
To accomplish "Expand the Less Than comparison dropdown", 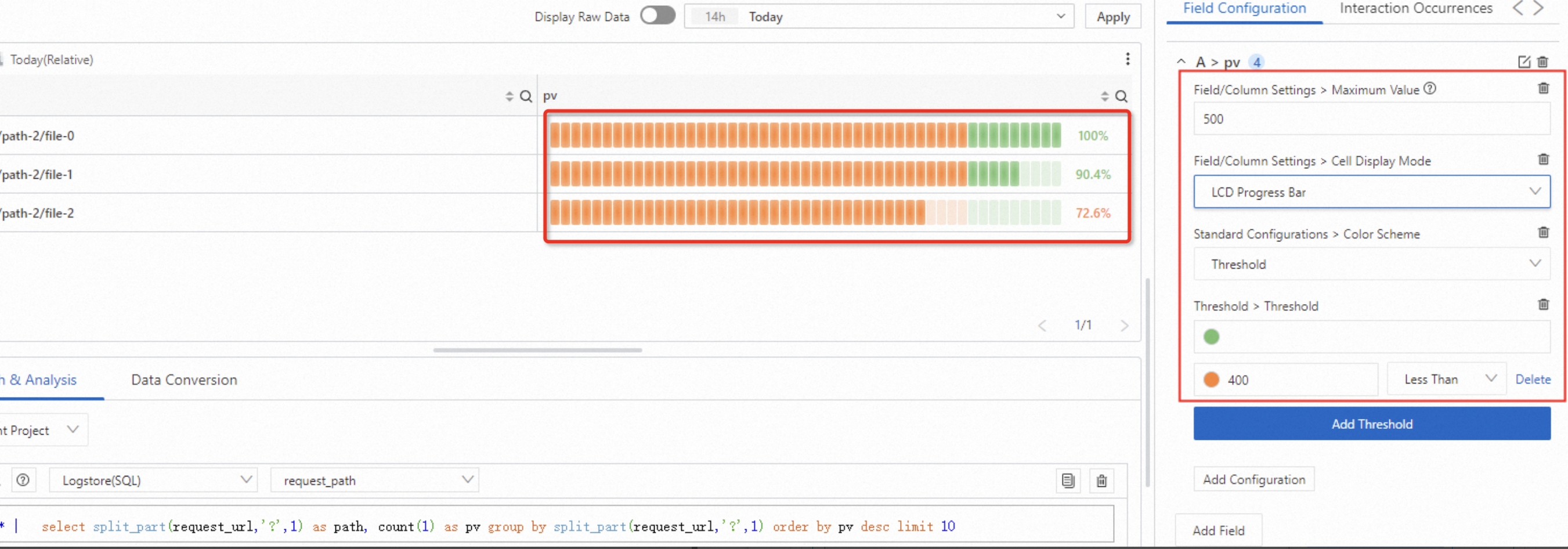I will pyautogui.click(x=1446, y=378).
